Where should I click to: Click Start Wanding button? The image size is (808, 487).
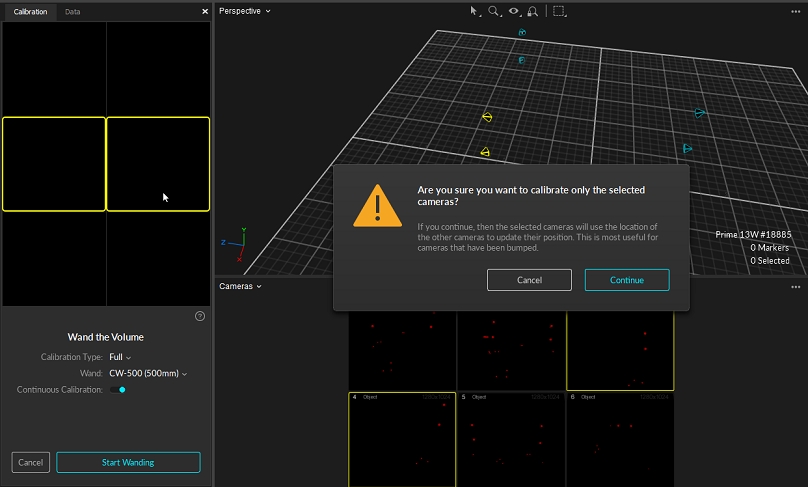(128, 462)
